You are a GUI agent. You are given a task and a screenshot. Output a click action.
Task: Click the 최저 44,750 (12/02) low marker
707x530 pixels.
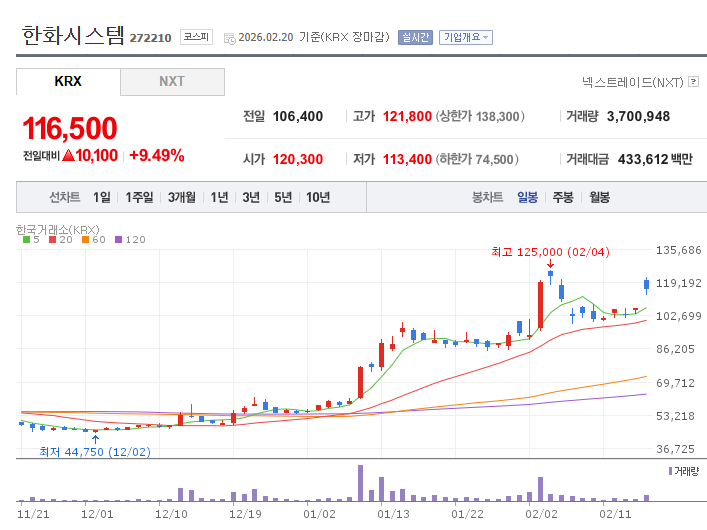tap(95, 452)
